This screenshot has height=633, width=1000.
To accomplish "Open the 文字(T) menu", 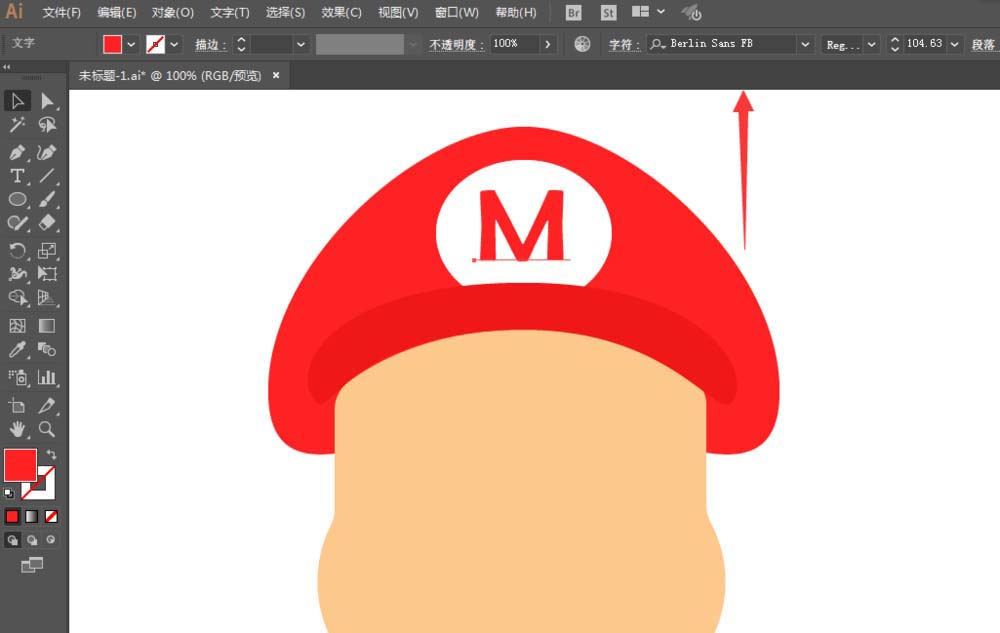I will (230, 12).
